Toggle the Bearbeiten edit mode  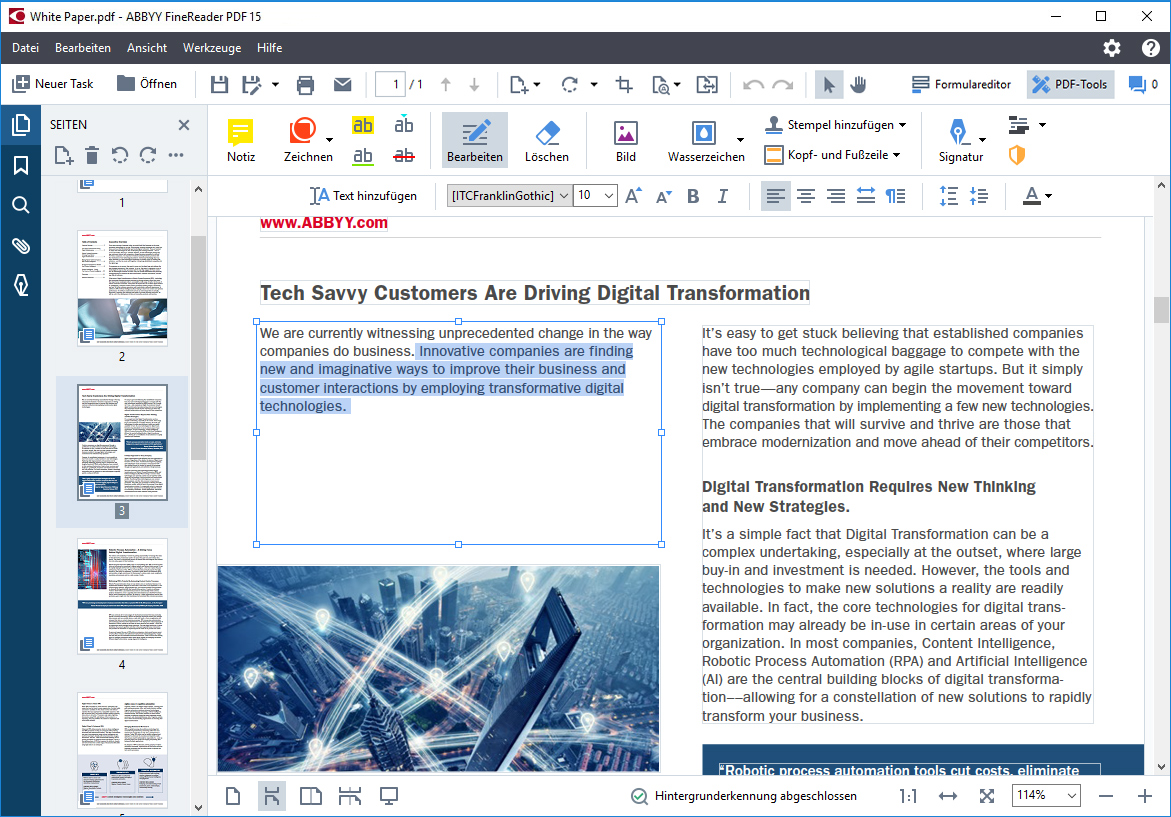pos(475,140)
